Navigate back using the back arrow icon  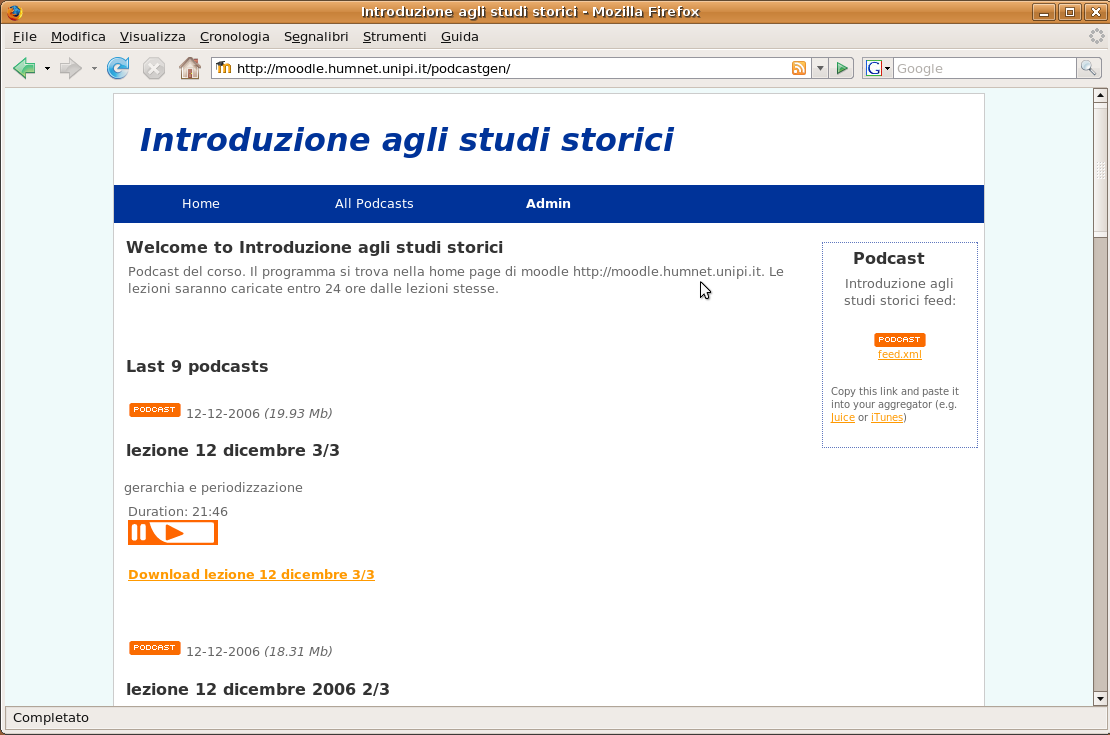pyautogui.click(x=25, y=68)
